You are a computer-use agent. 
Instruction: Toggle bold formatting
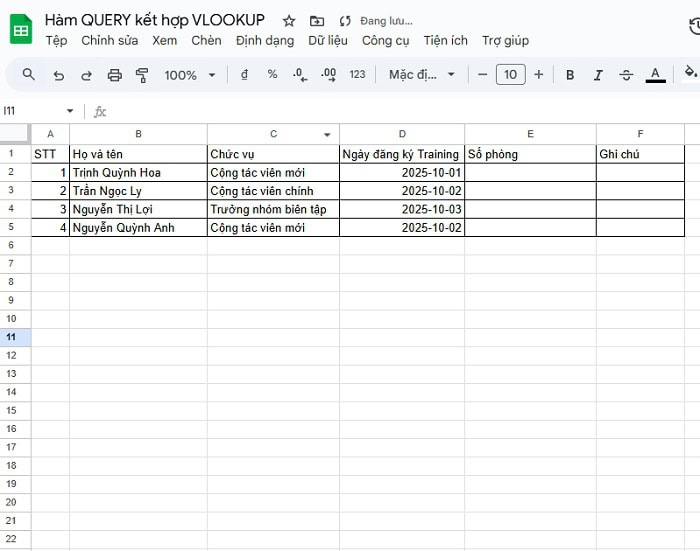pyautogui.click(x=570, y=75)
